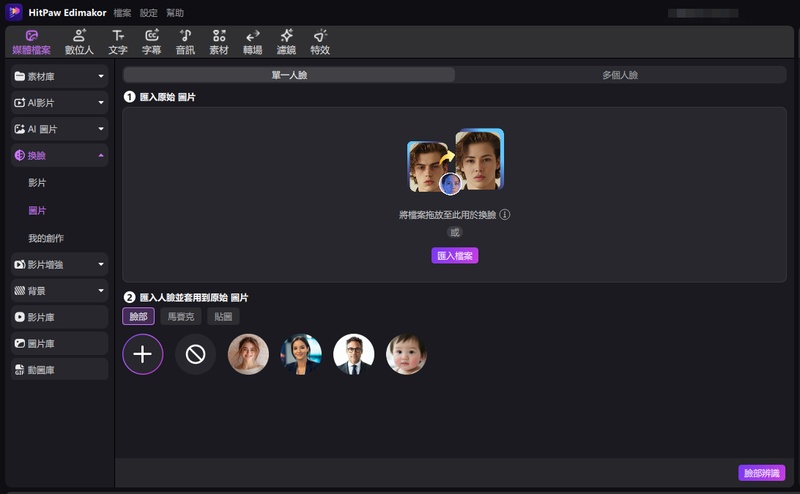Open the 幫助 menu
Viewport: 800px width, 494px height.
tap(175, 13)
